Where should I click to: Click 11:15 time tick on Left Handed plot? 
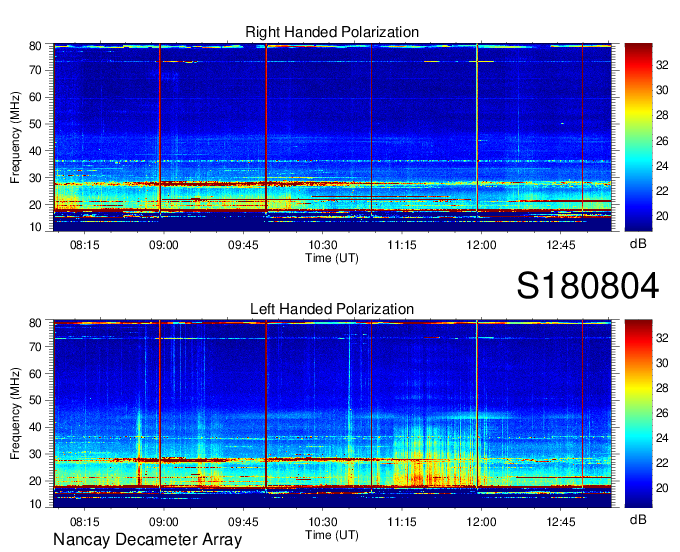click(x=402, y=522)
